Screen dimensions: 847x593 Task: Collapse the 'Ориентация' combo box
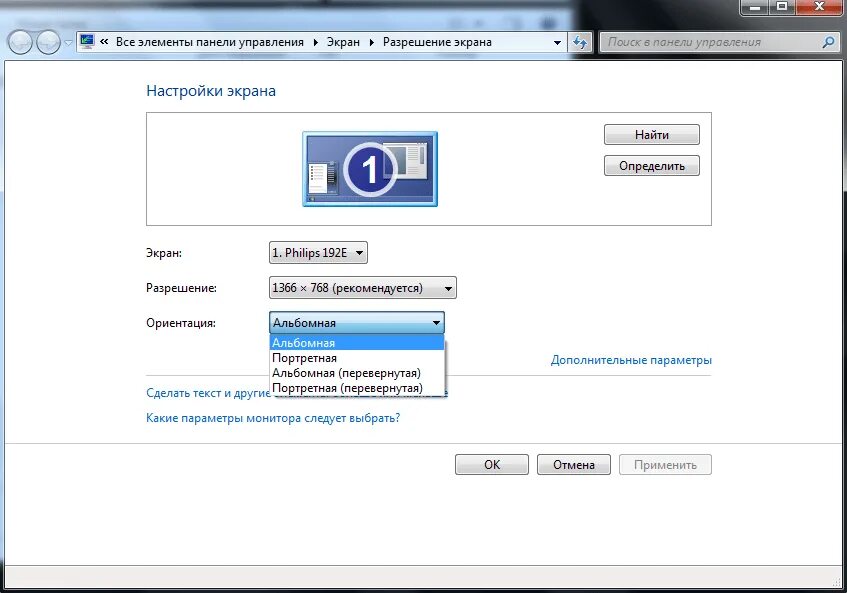pyautogui.click(x=357, y=323)
